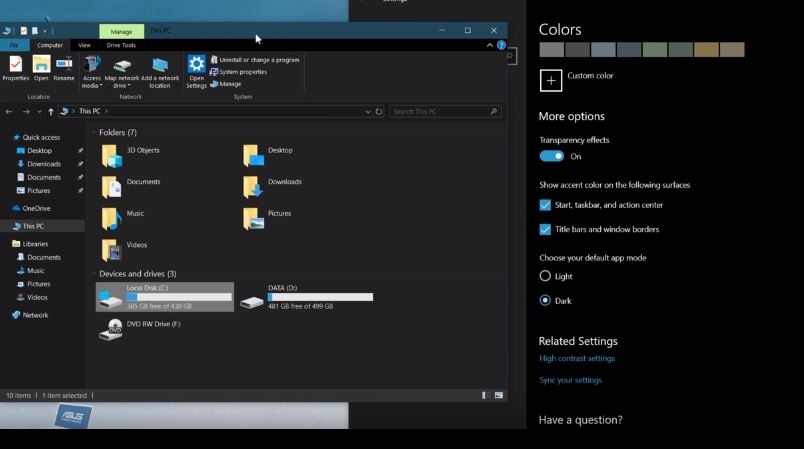Select the Documents folder in Folders group

tap(131, 187)
